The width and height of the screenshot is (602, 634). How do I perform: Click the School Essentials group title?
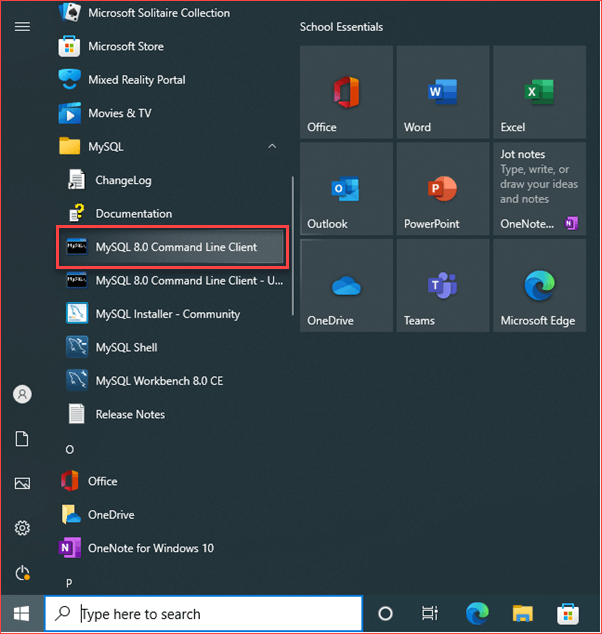[341, 27]
